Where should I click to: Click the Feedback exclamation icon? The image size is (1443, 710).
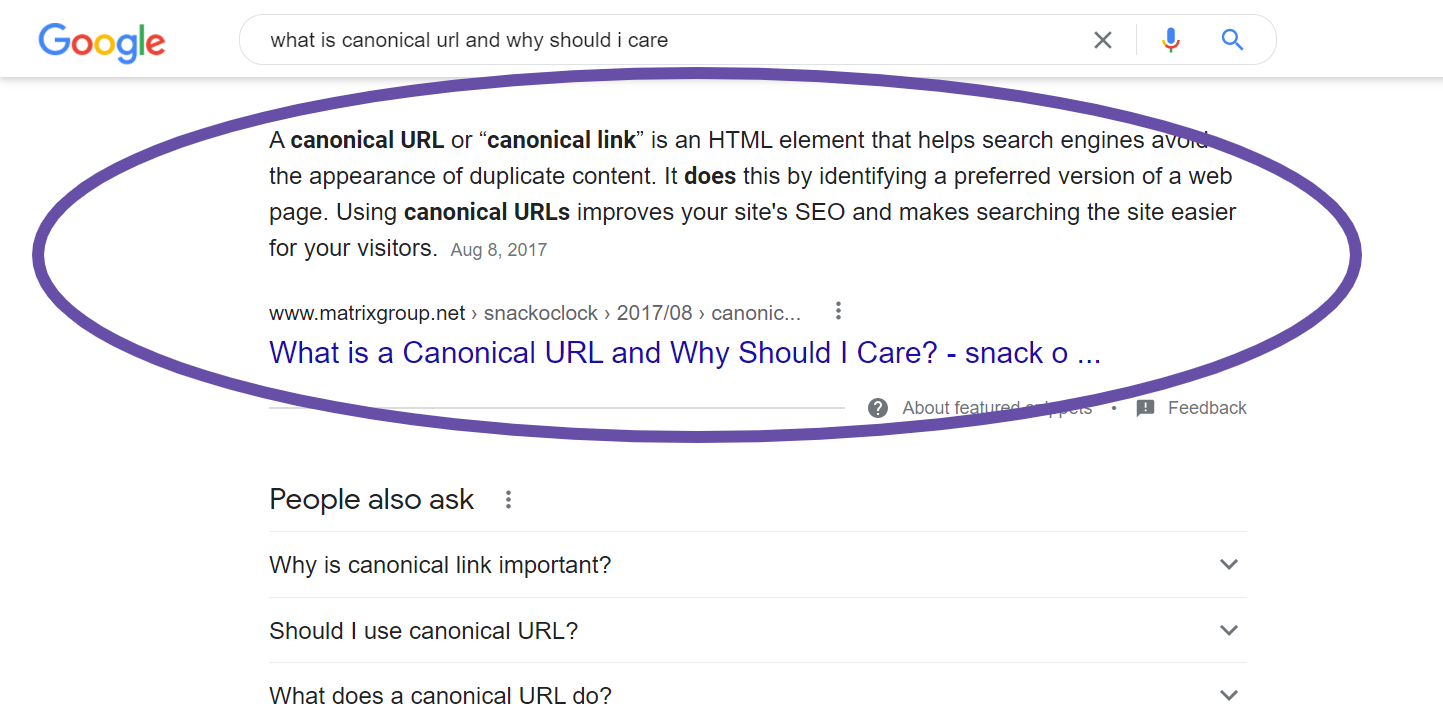pos(1146,408)
